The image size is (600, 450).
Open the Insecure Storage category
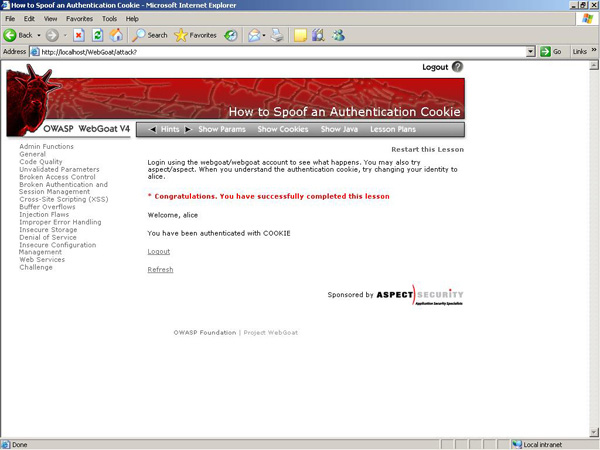click(x=48, y=230)
